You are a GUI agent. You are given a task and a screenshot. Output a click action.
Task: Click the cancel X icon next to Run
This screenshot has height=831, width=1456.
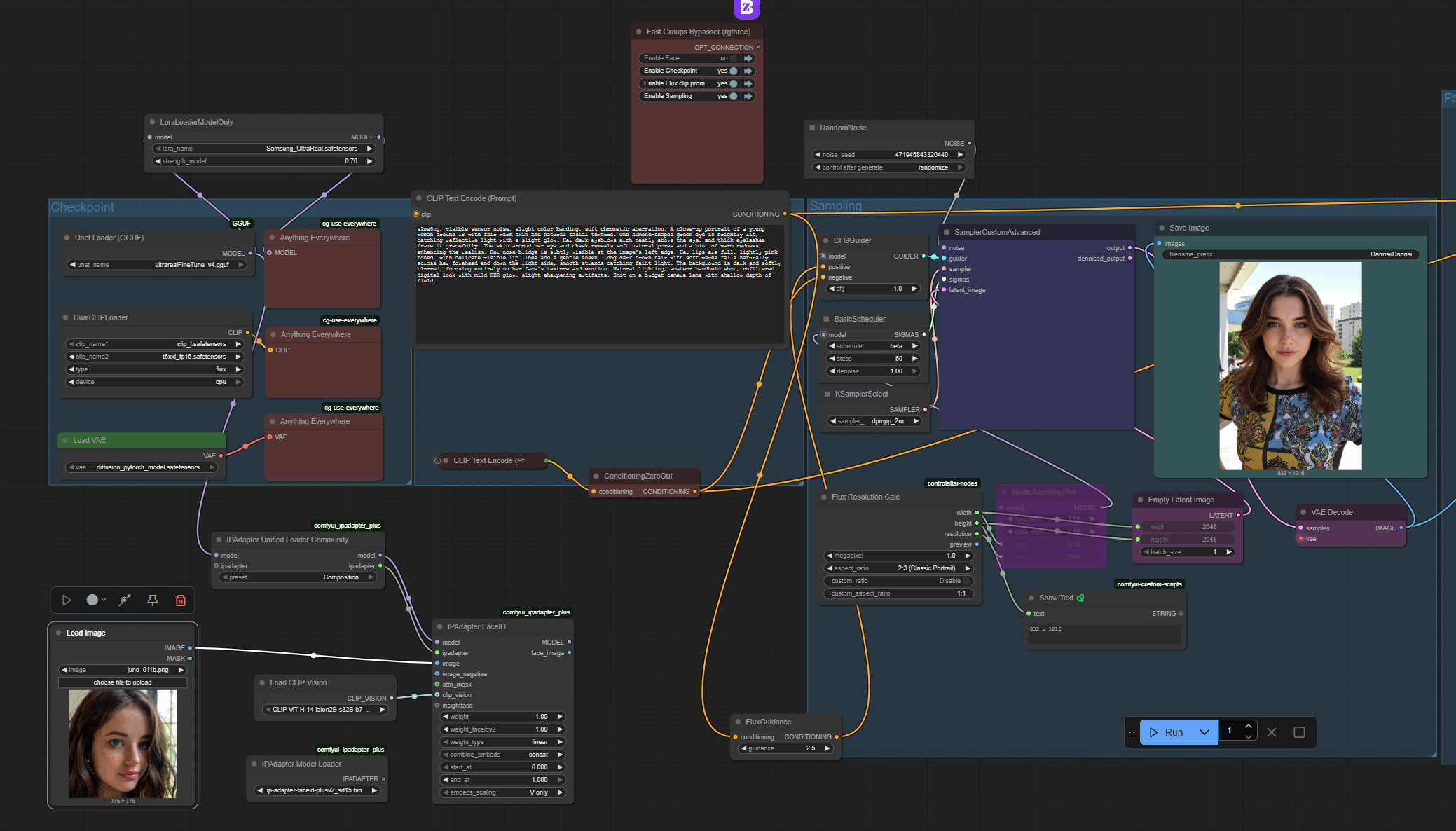pyautogui.click(x=1272, y=732)
